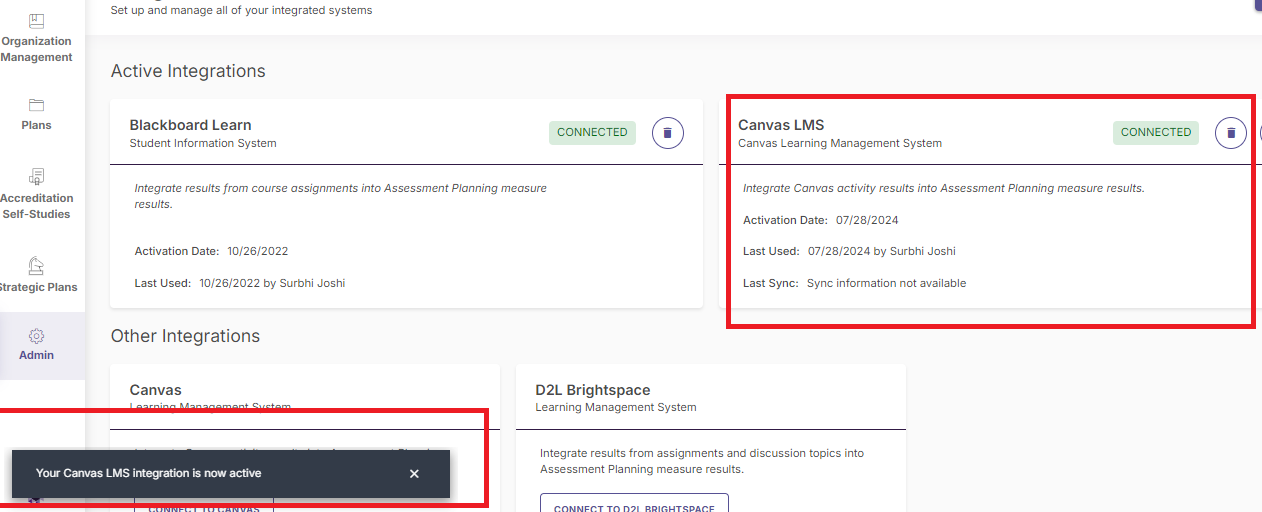Image resolution: width=1262 pixels, height=512 pixels.
Task: Delete the Canvas LMS integration
Action: (1231, 133)
